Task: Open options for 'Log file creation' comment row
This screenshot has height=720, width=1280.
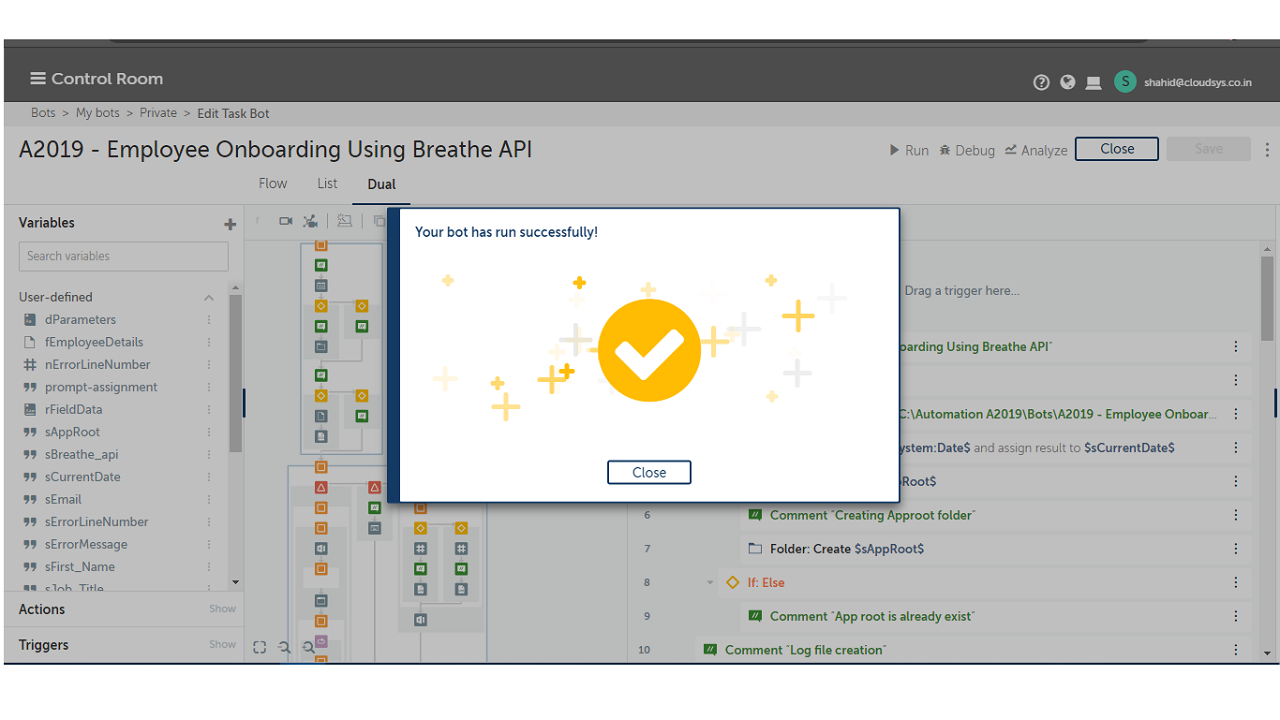Action: 1236,650
